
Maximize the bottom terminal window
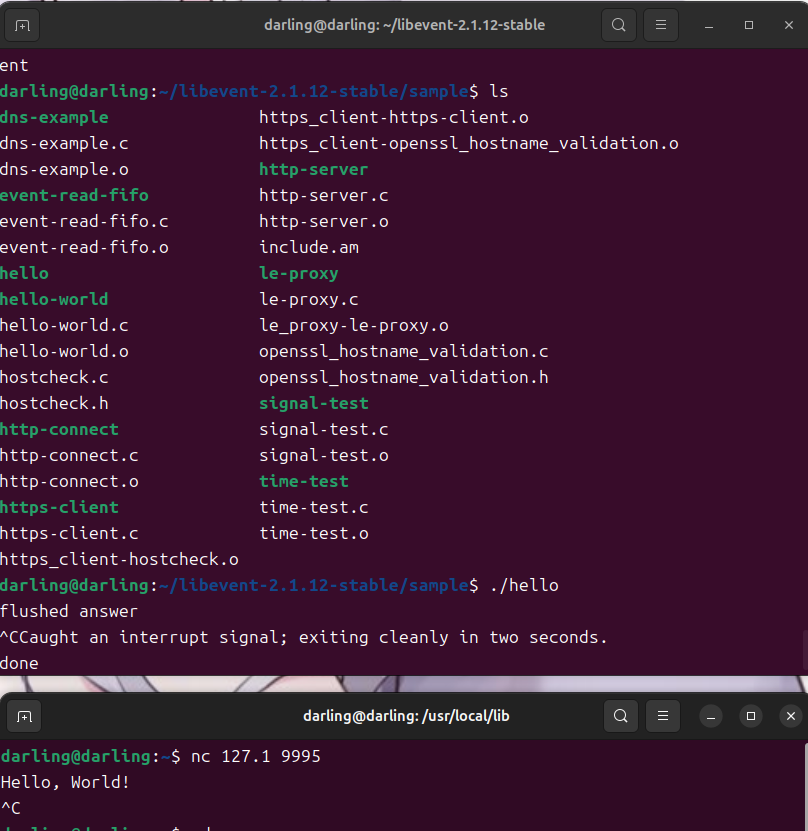coord(751,716)
